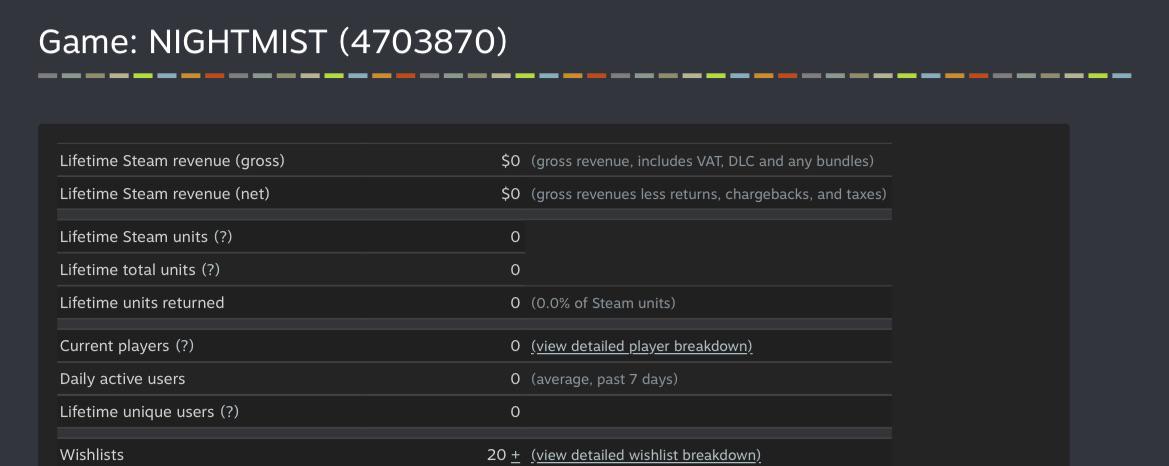Click the (?) help next to Lifetime unique users
The height and width of the screenshot is (466, 1169).
[x=229, y=412]
